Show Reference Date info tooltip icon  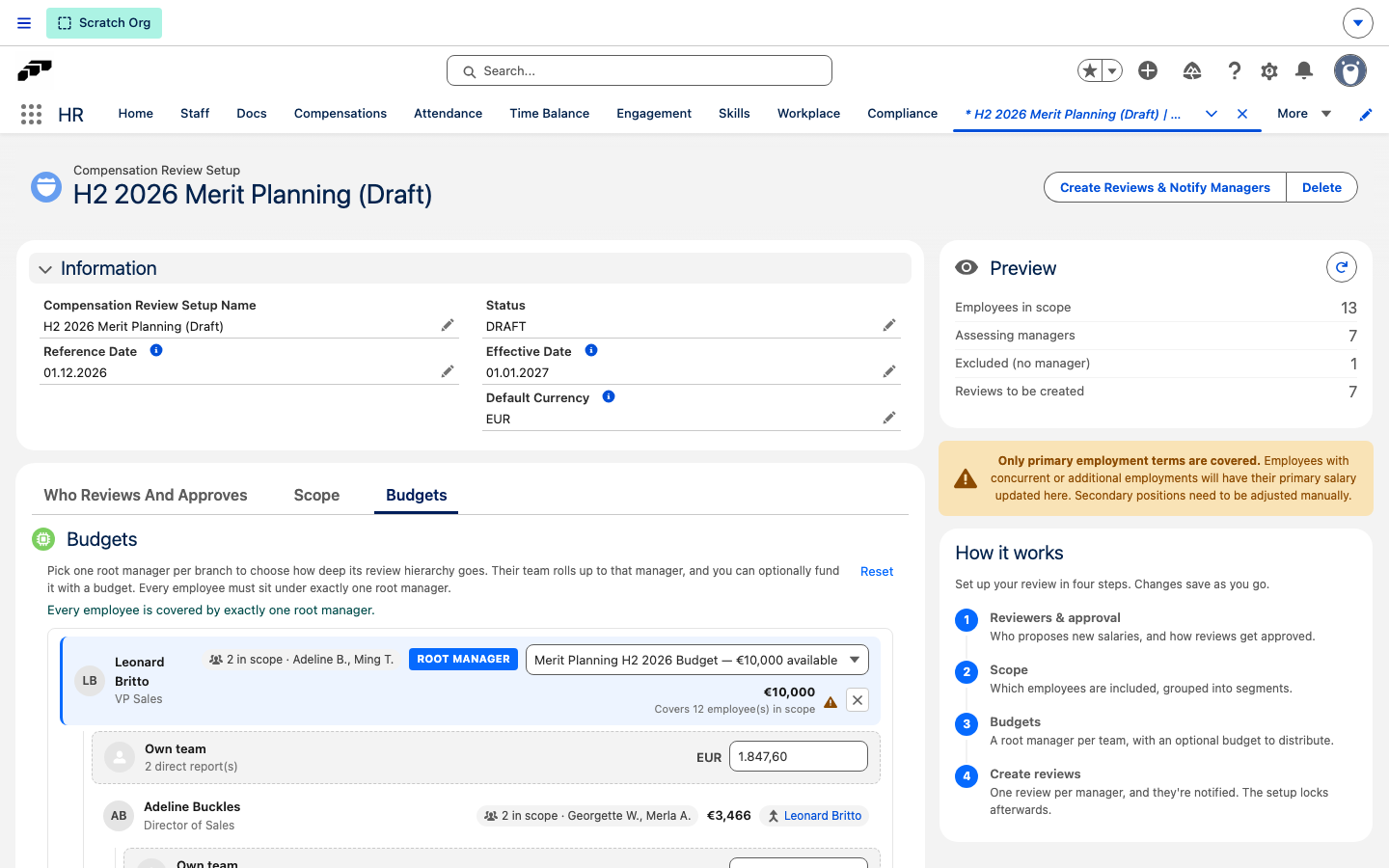click(156, 350)
